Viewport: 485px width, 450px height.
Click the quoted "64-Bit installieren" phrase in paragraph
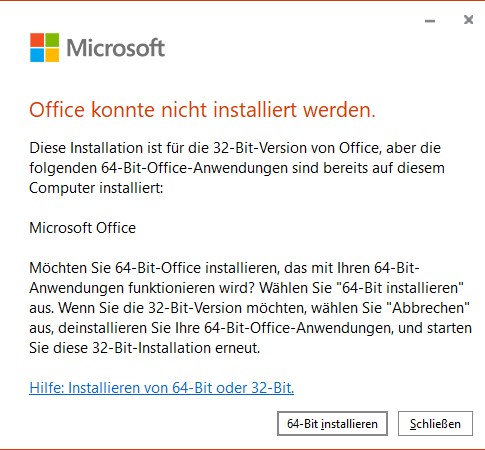(401, 288)
